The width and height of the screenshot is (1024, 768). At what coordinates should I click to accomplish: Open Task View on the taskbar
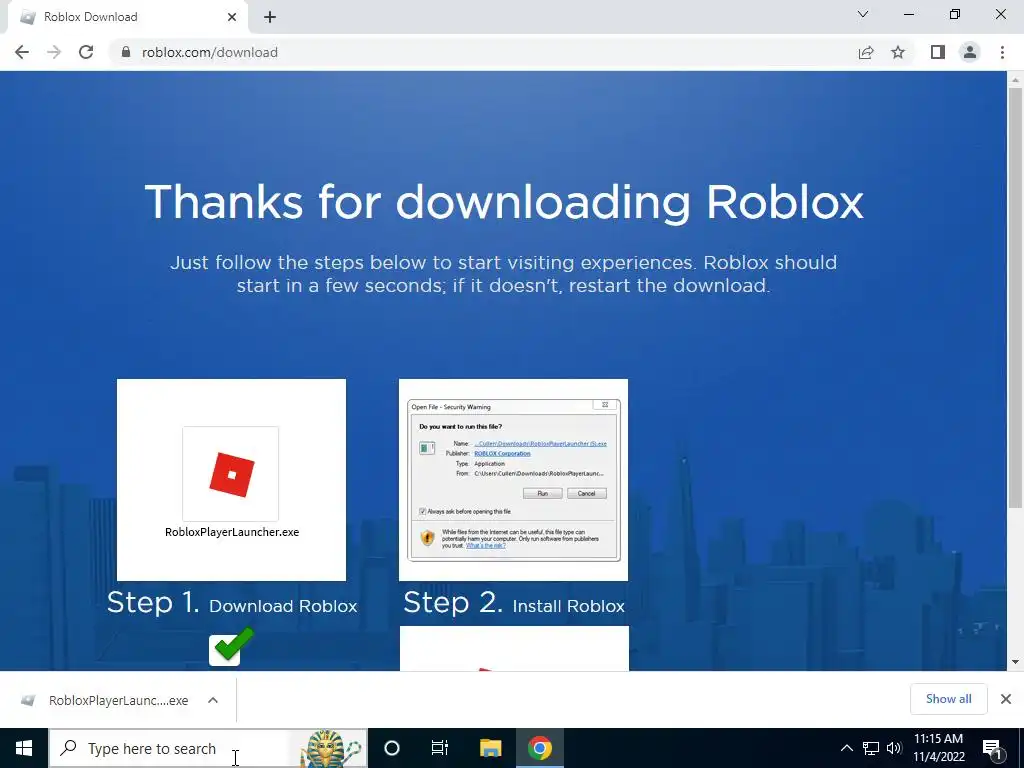coord(440,748)
